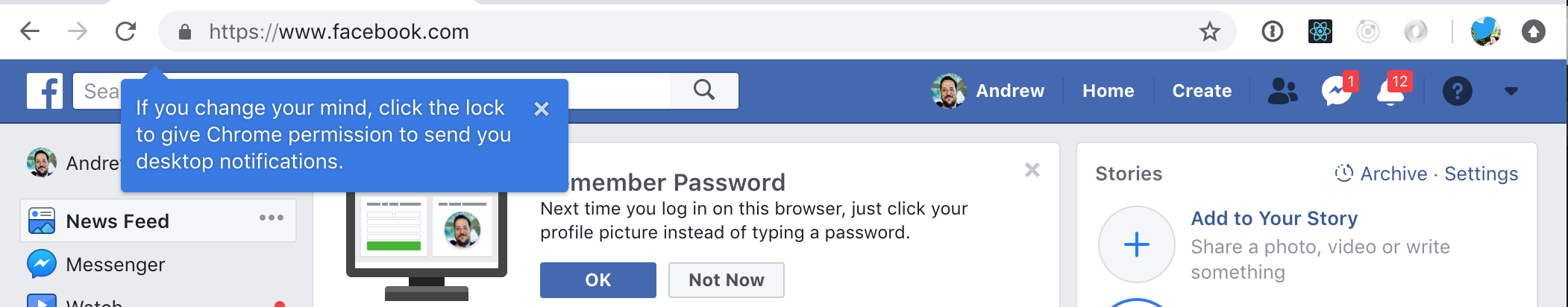Confirm Remember Password with OK
Image resolution: width=1568 pixels, height=307 pixels.
point(598,280)
